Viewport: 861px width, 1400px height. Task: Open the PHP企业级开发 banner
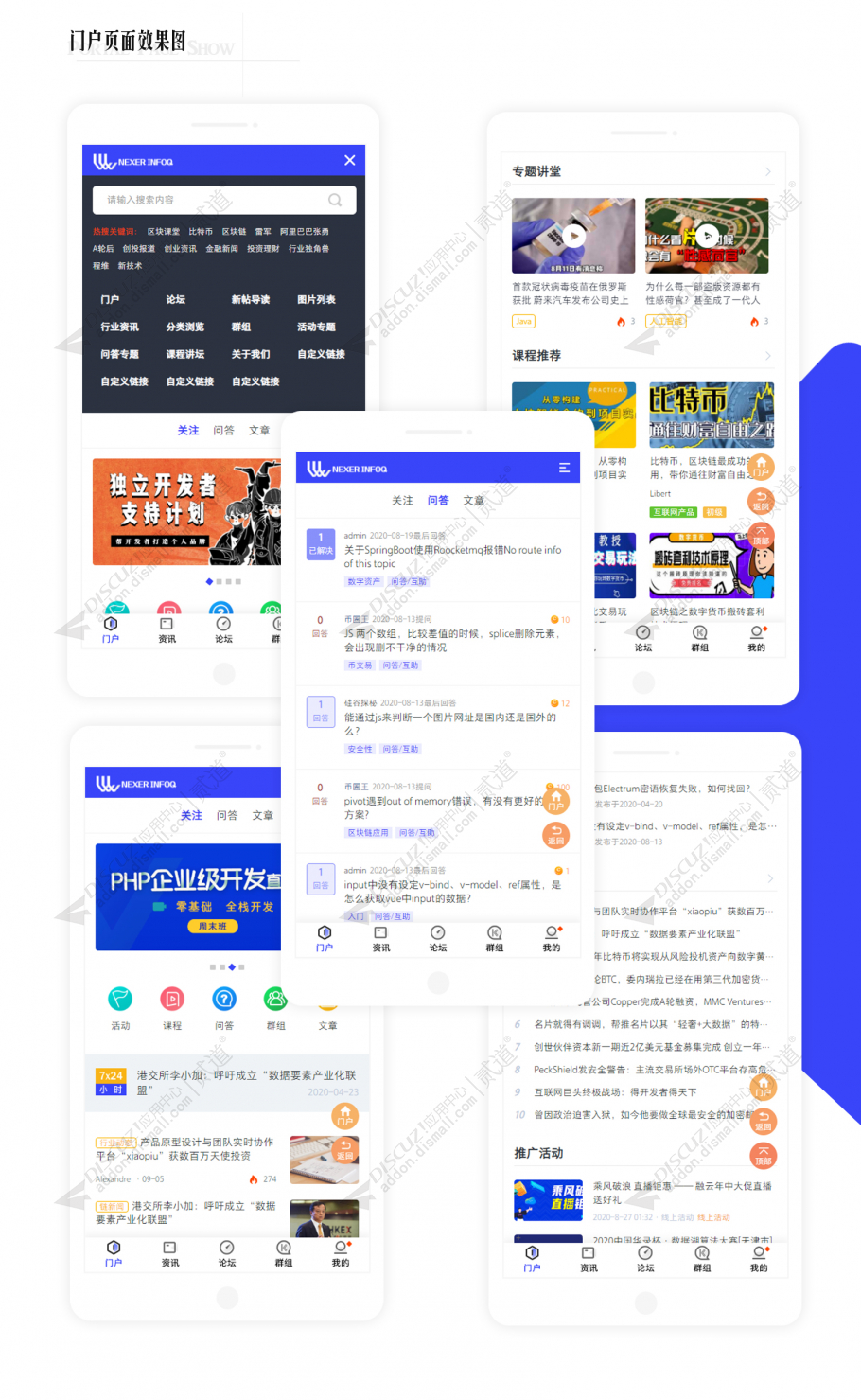click(188, 896)
